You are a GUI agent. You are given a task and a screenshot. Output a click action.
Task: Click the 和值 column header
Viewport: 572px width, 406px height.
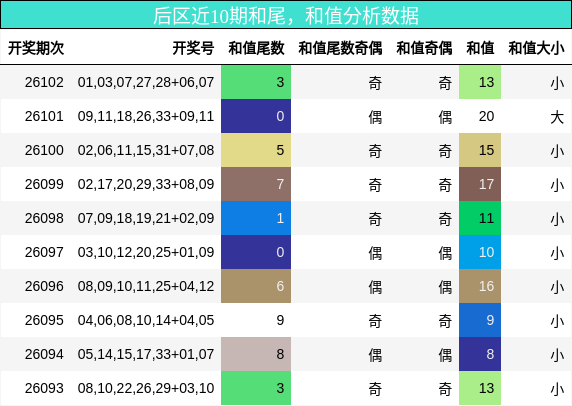480,48
